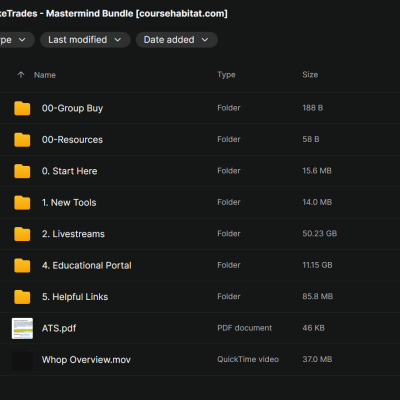The height and width of the screenshot is (400, 400).
Task: Click the 188 B size value
Action: (x=313, y=108)
